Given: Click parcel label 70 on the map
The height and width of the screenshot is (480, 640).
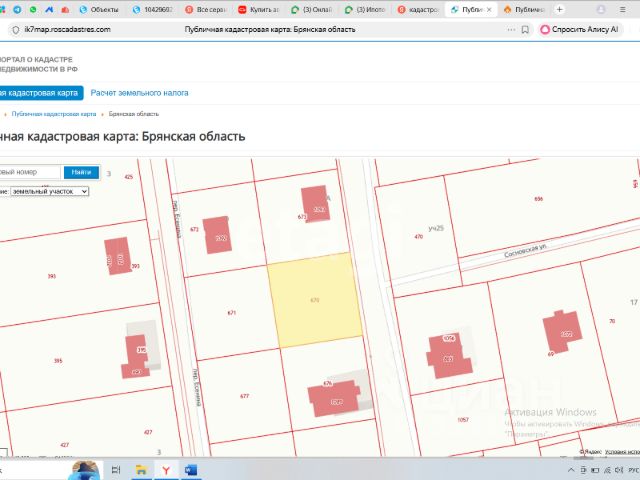Looking at the screenshot, I should tap(612, 321).
